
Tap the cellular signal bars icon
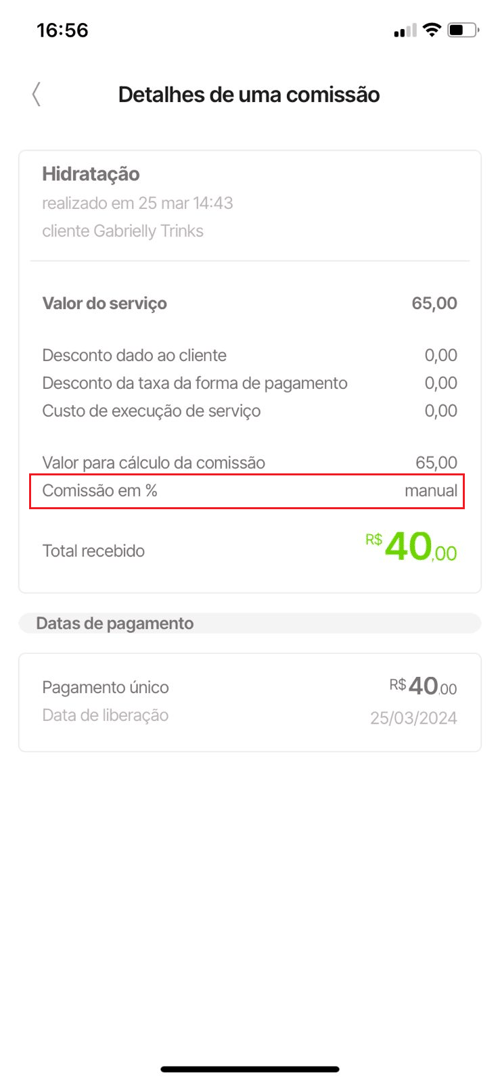405,30
